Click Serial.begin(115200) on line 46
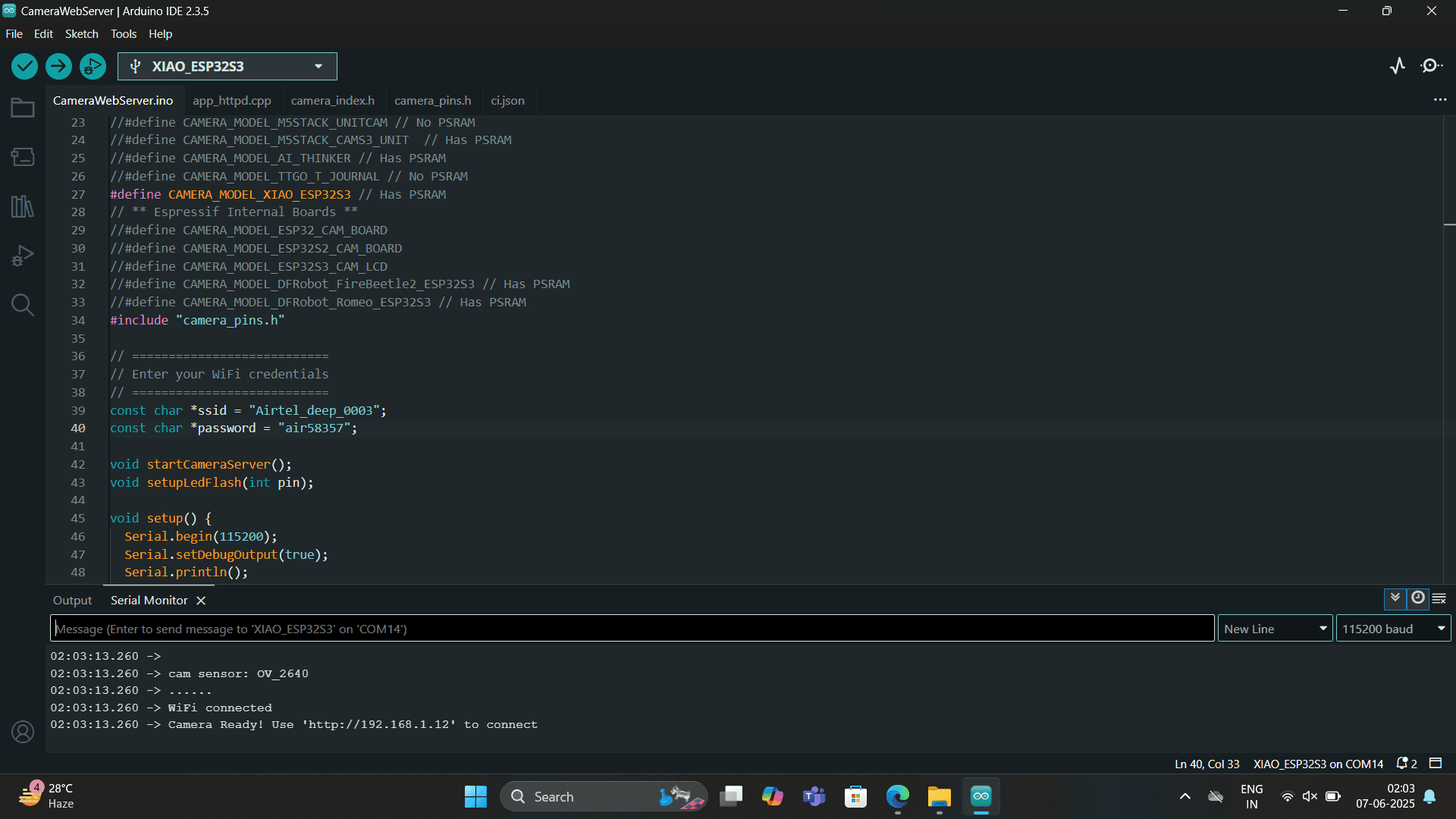The width and height of the screenshot is (1456, 819). pyautogui.click(x=201, y=537)
